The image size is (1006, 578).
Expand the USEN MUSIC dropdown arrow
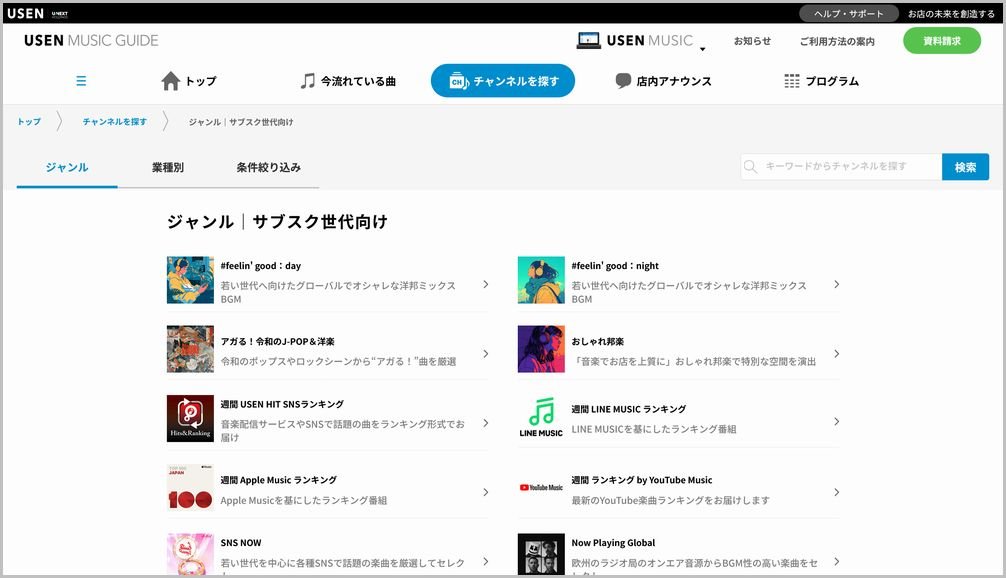(x=703, y=49)
